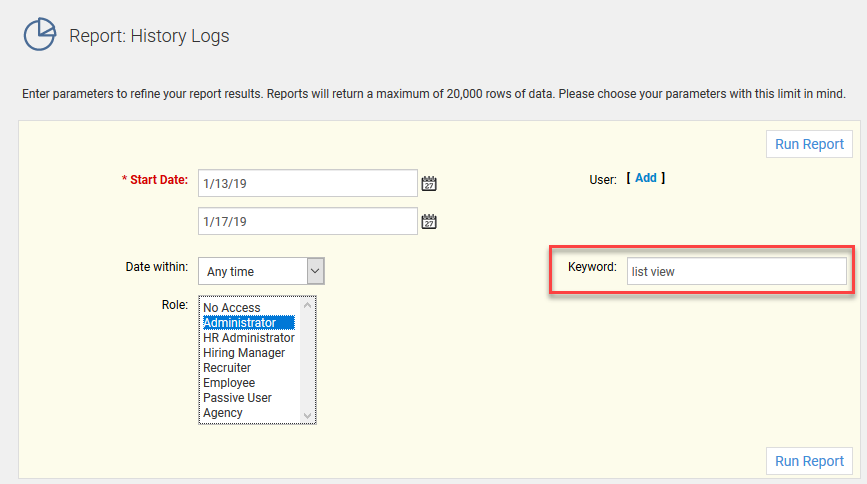
Task: Select Administrator in Role list
Action: tap(240, 323)
